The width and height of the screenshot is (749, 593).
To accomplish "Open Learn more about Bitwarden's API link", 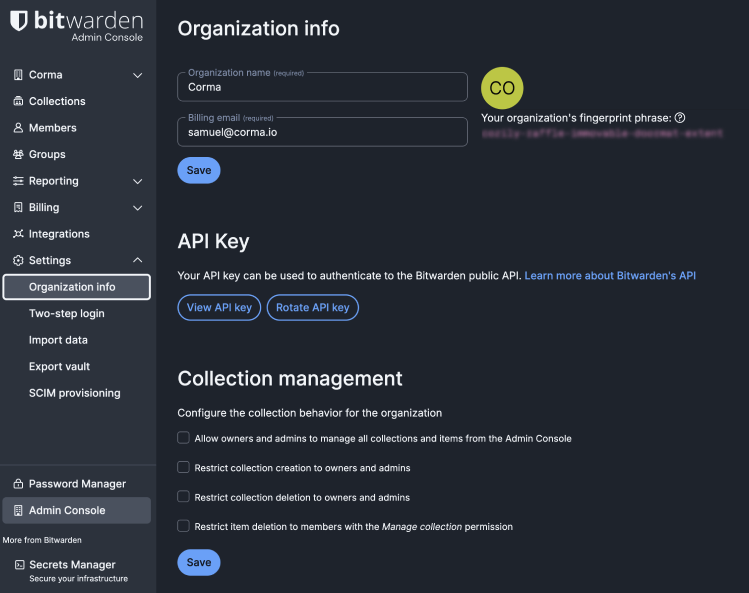I will (x=610, y=275).
